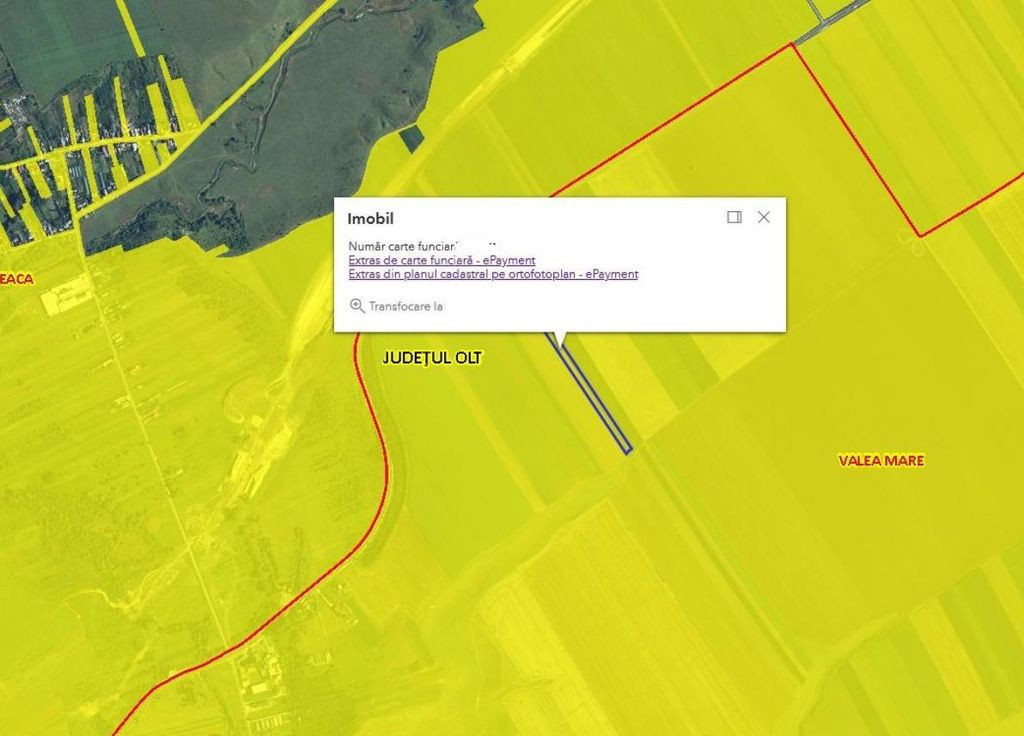Click the partially visible EACA label
Viewport: 1024px width, 736px height.
[16, 279]
